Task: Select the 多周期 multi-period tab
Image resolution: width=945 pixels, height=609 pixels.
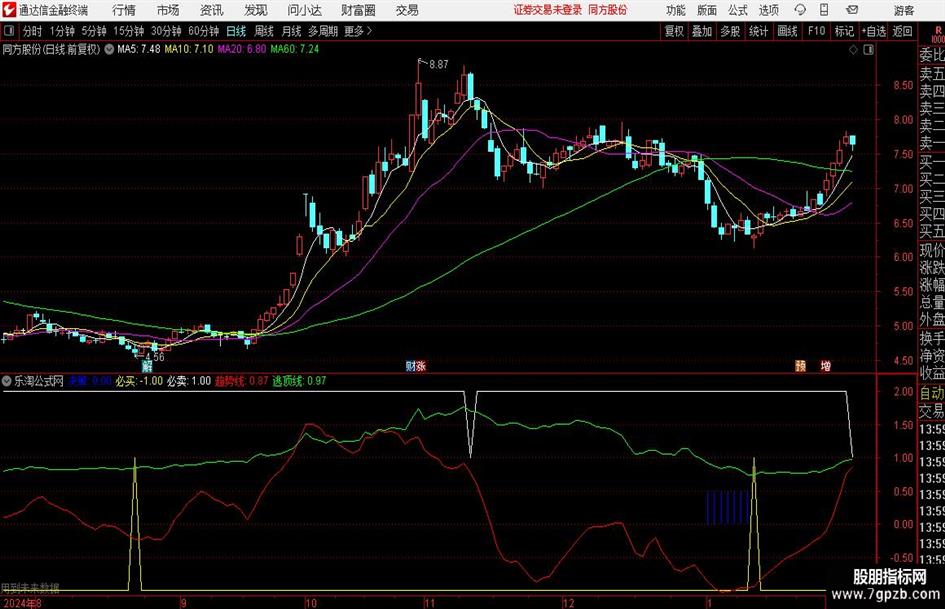Action: (323, 31)
